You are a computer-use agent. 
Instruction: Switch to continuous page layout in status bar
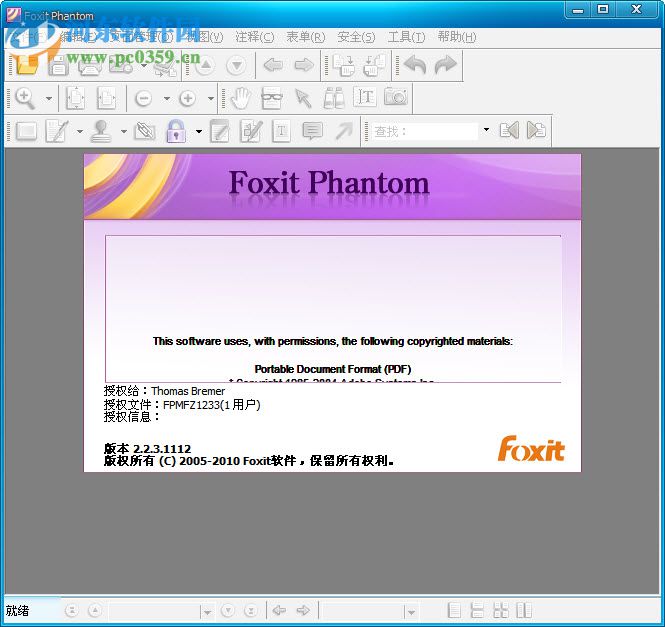478,610
